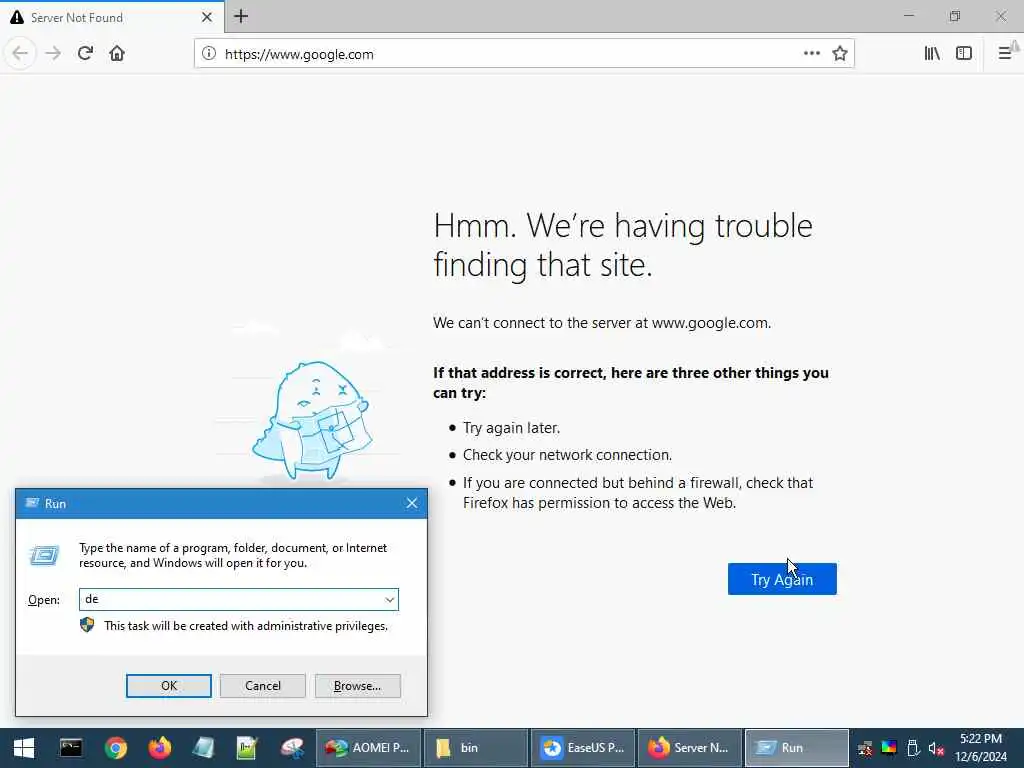This screenshot has width=1024, height=768.
Task: Click the muted volume tray icon
Action: (x=936, y=748)
